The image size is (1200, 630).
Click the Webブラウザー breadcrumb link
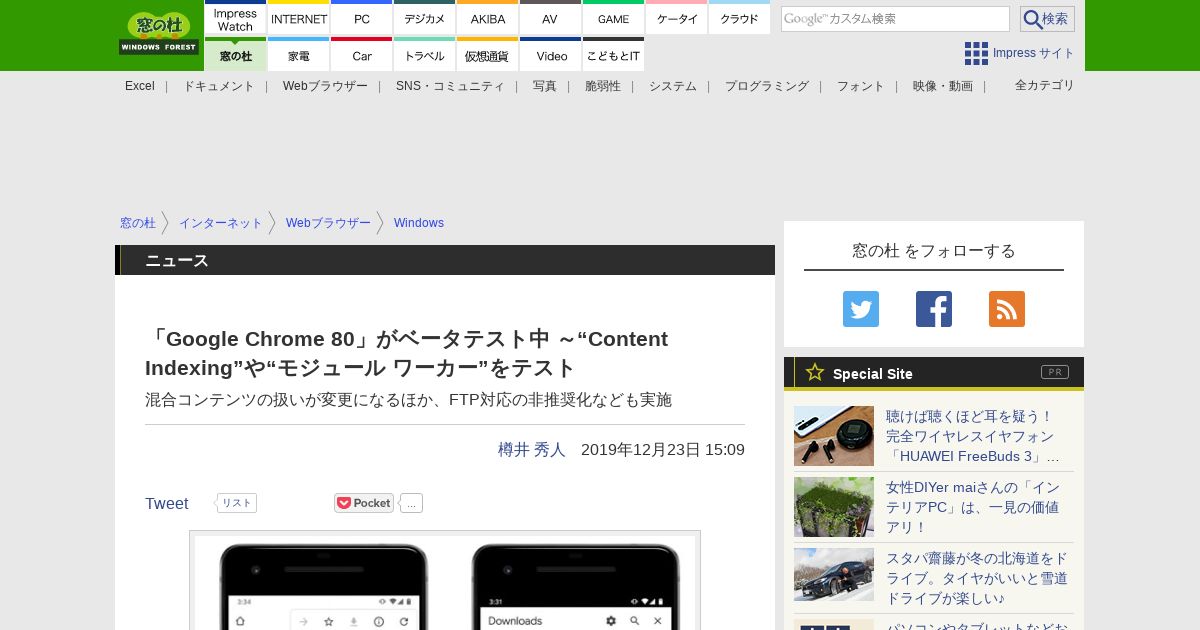click(328, 223)
